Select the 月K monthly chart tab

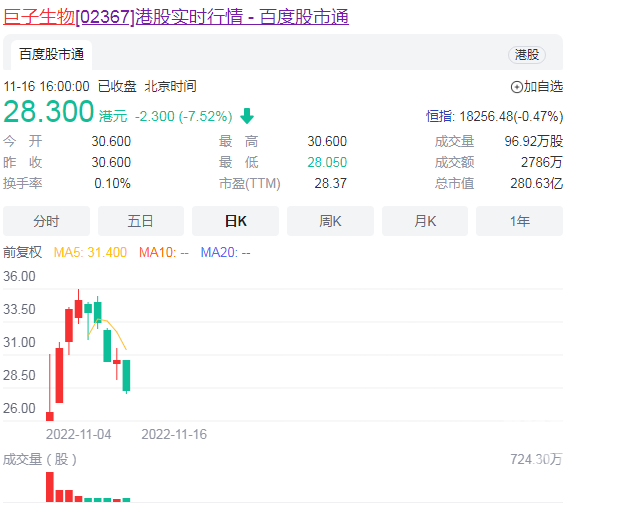tap(425, 221)
